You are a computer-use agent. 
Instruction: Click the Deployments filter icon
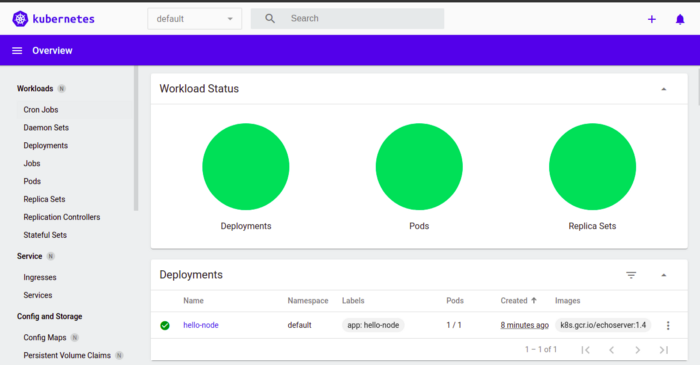point(631,275)
